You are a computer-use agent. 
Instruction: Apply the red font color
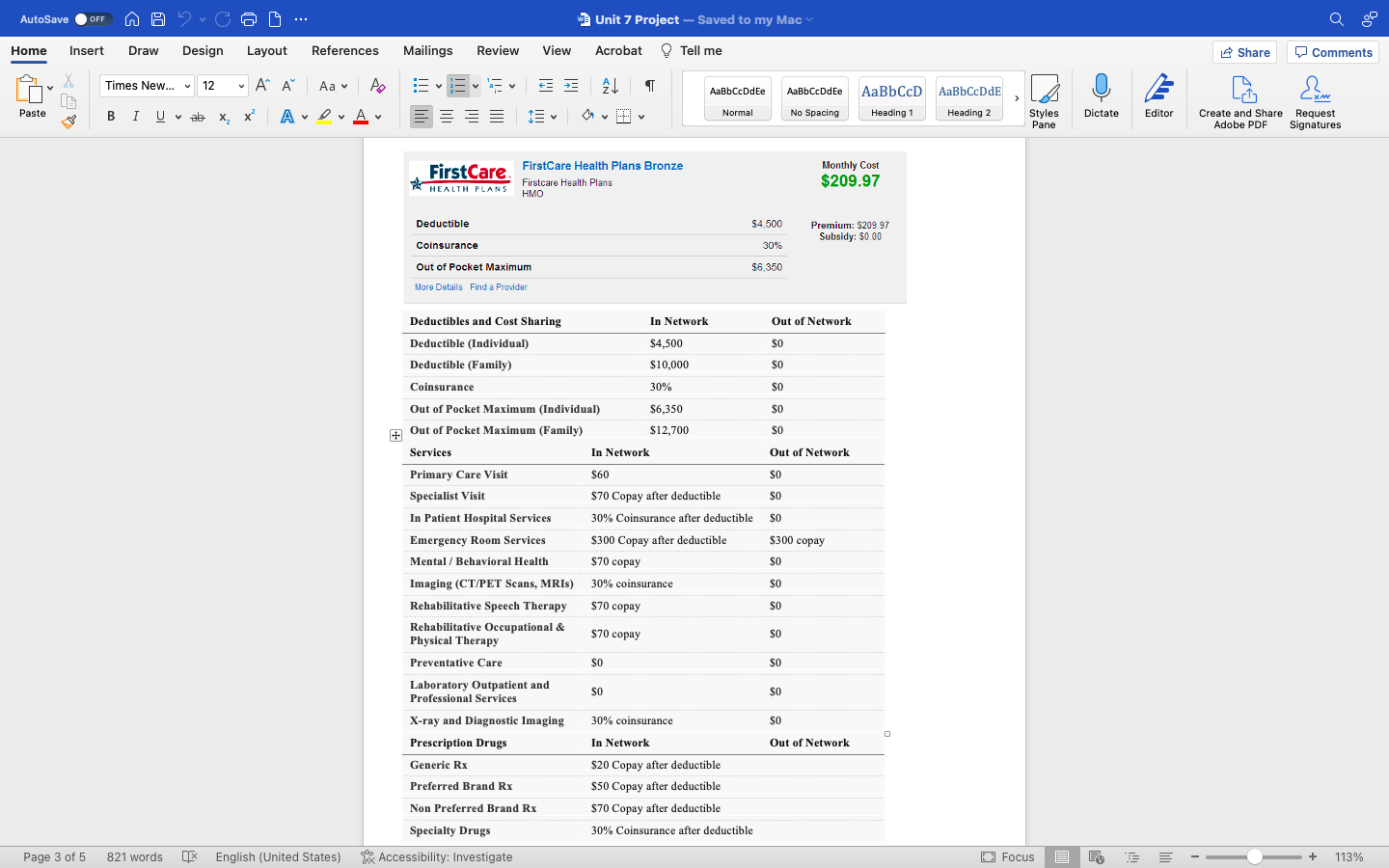(361, 117)
